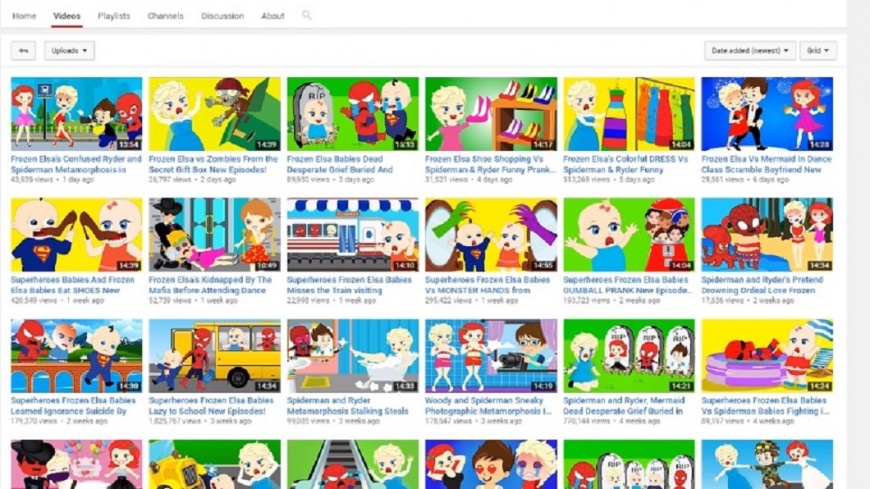Image resolution: width=870 pixels, height=489 pixels.
Task: Play the colorful dress rack thumbnail
Action: (x=629, y=114)
